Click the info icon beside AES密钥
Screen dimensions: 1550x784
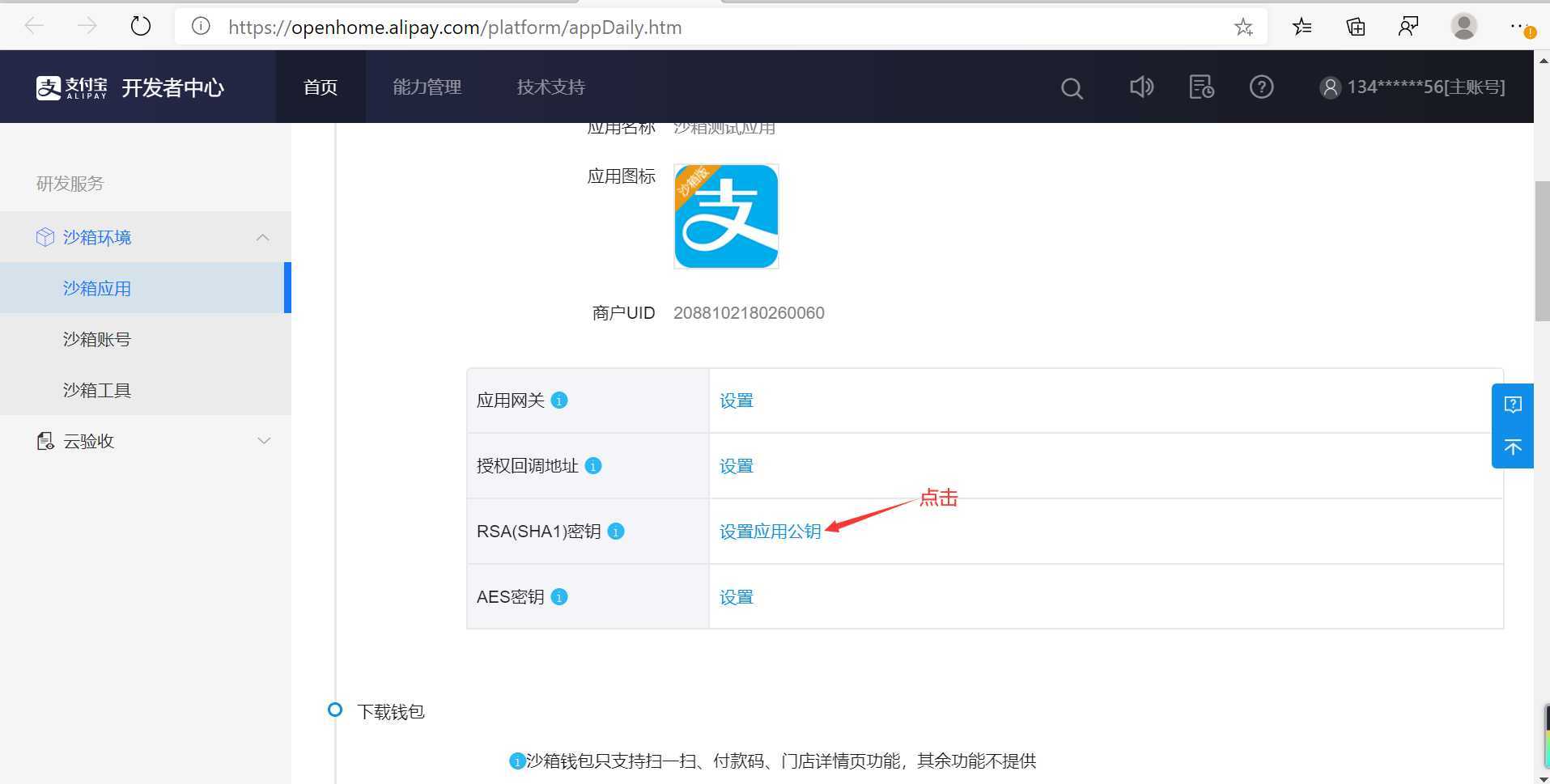pos(558,597)
